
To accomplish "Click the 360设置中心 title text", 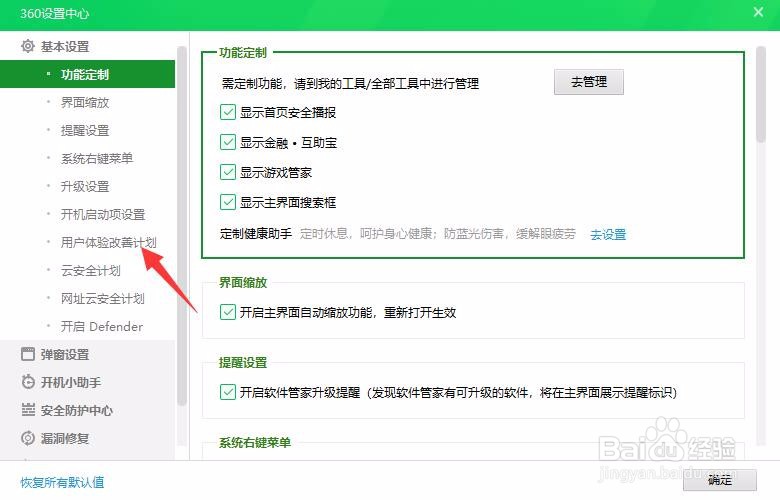I will tap(55, 13).
